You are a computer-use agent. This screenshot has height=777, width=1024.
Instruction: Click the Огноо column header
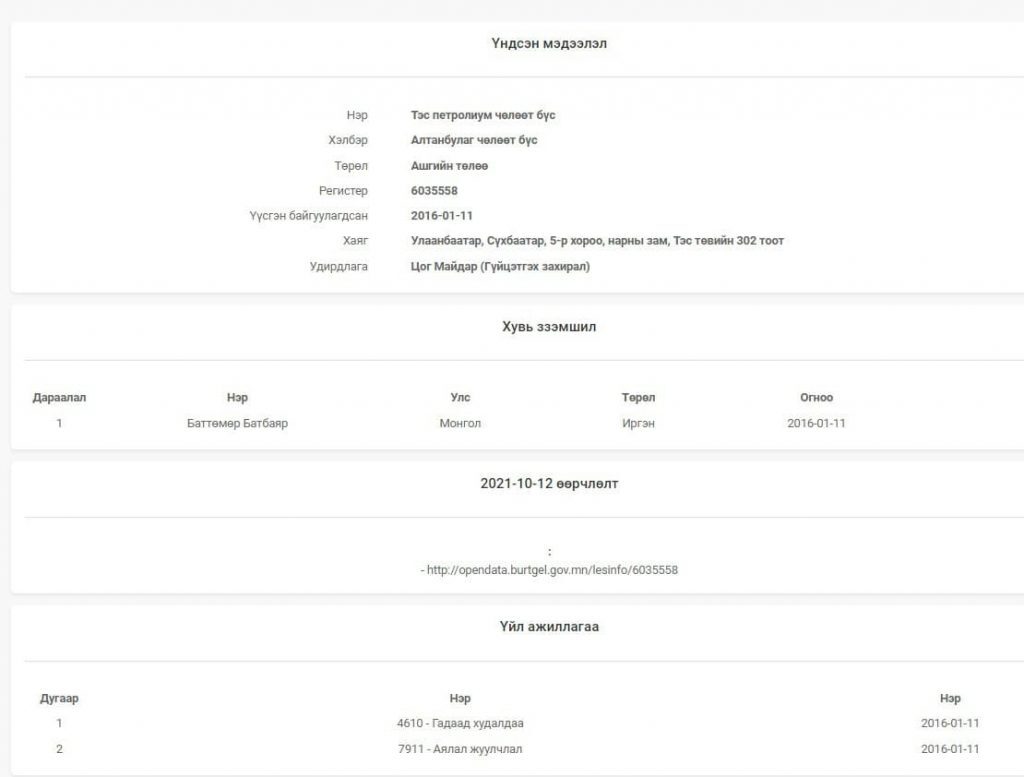pyautogui.click(x=816, y=398)
